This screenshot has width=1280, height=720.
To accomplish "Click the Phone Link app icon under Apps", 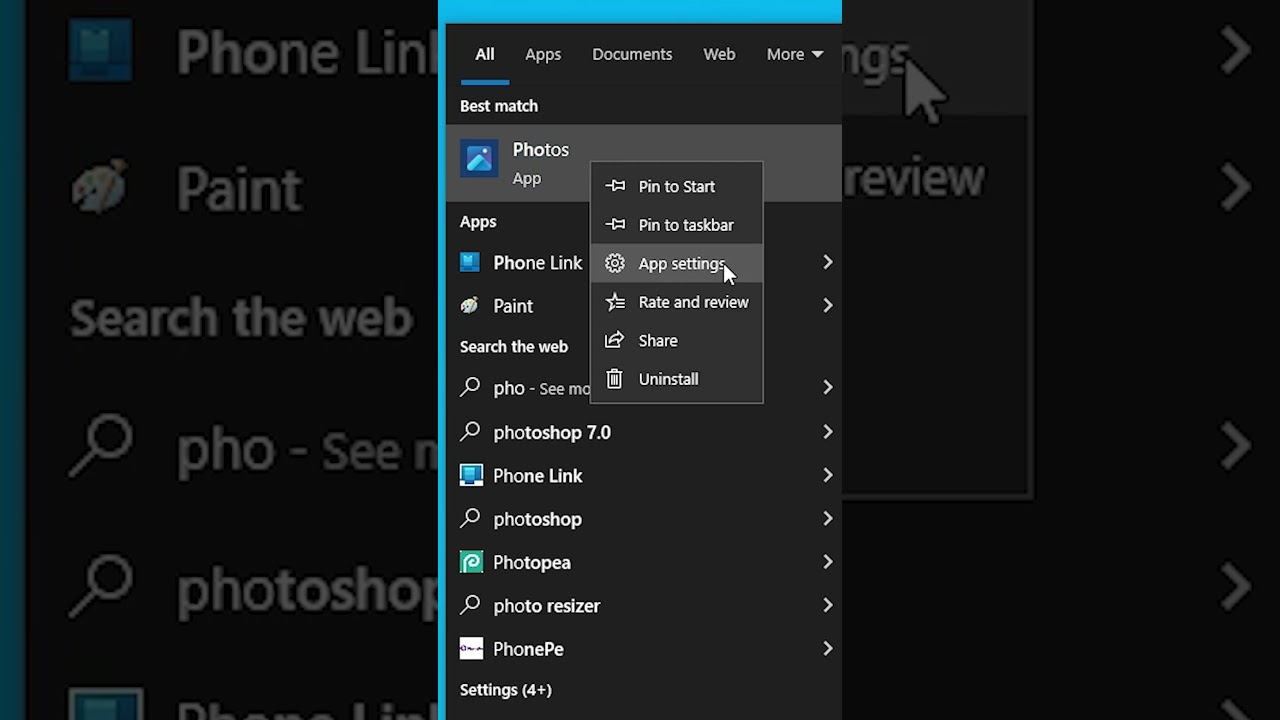I will pos(470,262).
